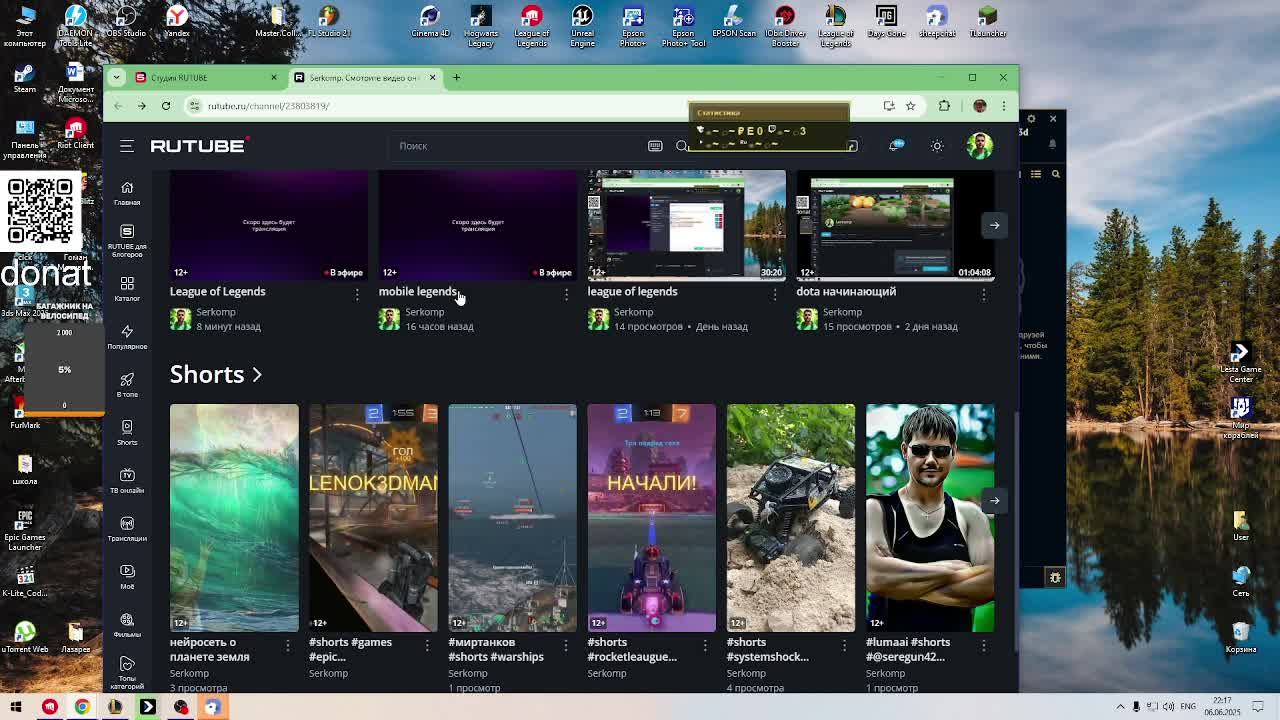Go to Популярное in the sidebar
This screenshot has width=1280, height=720.
click(127, 336)
